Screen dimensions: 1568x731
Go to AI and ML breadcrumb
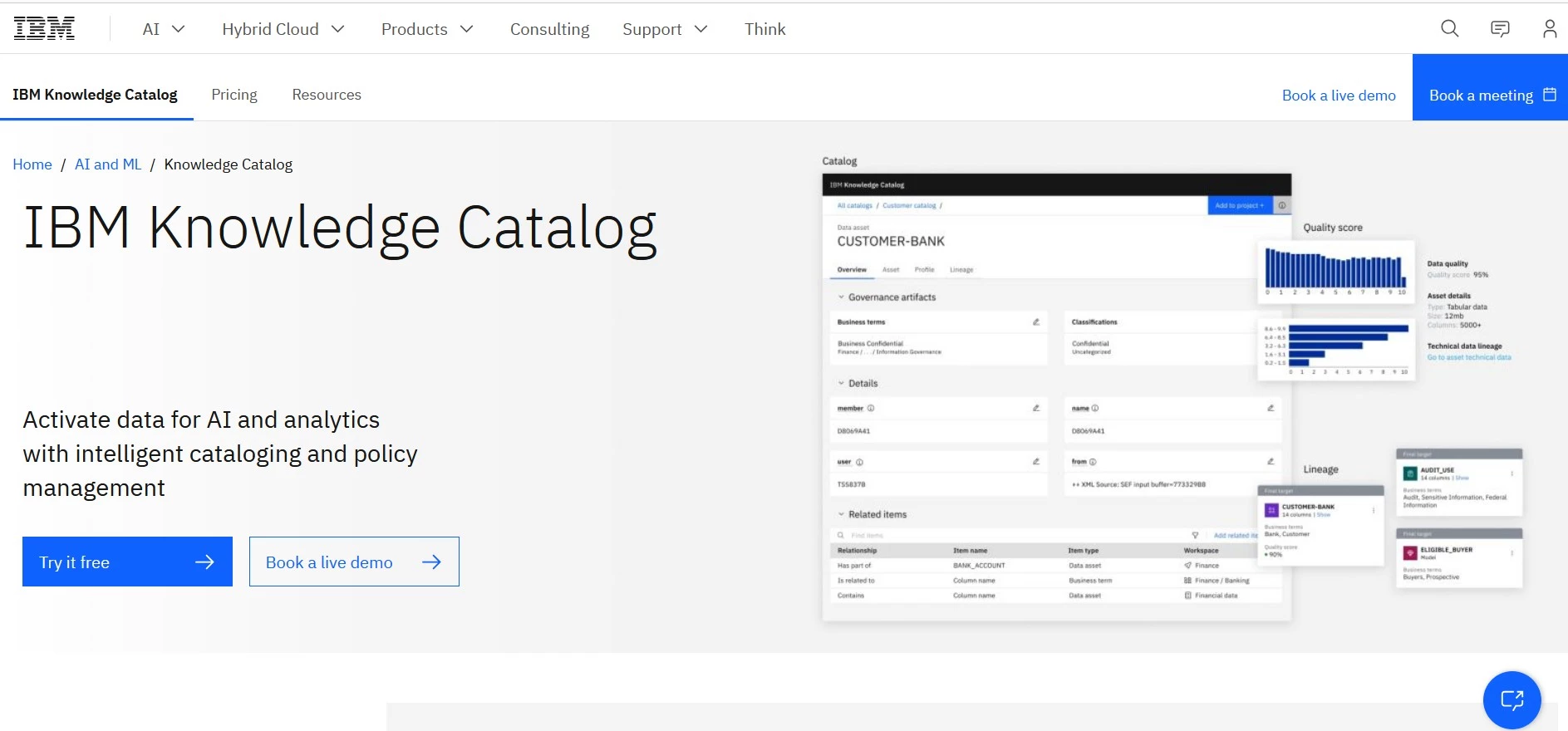(108, 164)
